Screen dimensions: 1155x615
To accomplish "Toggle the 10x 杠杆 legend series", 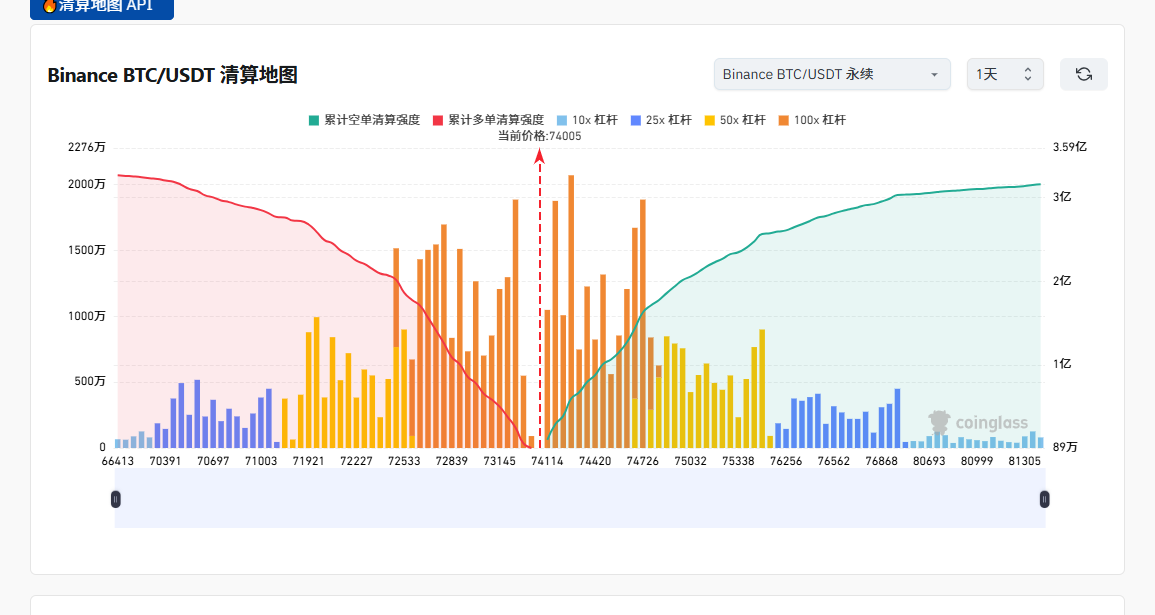I will tap(587, 120).
